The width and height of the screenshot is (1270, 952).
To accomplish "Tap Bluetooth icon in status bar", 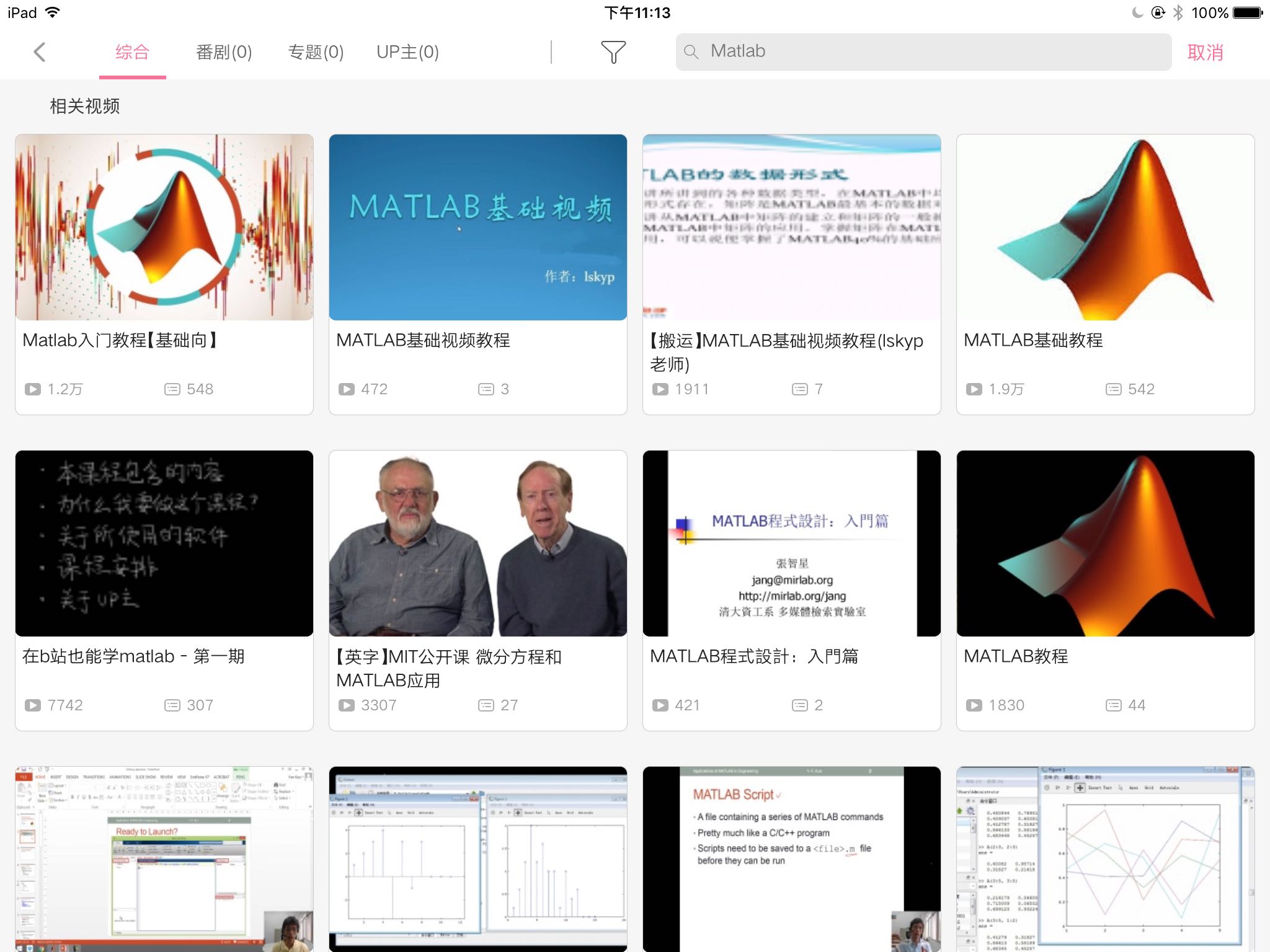I will pos(1178,12).
